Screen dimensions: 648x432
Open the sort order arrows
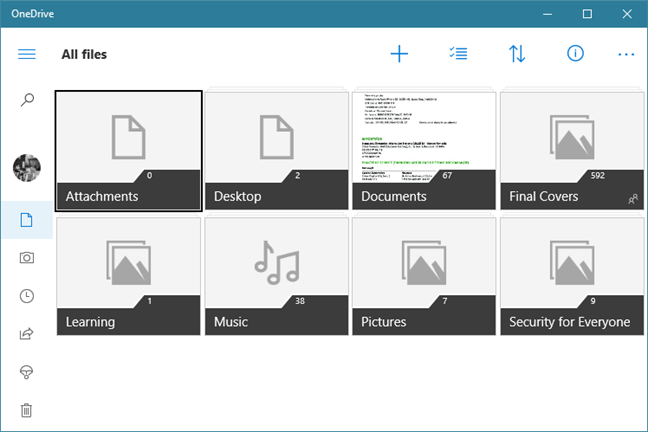(517, 54)
